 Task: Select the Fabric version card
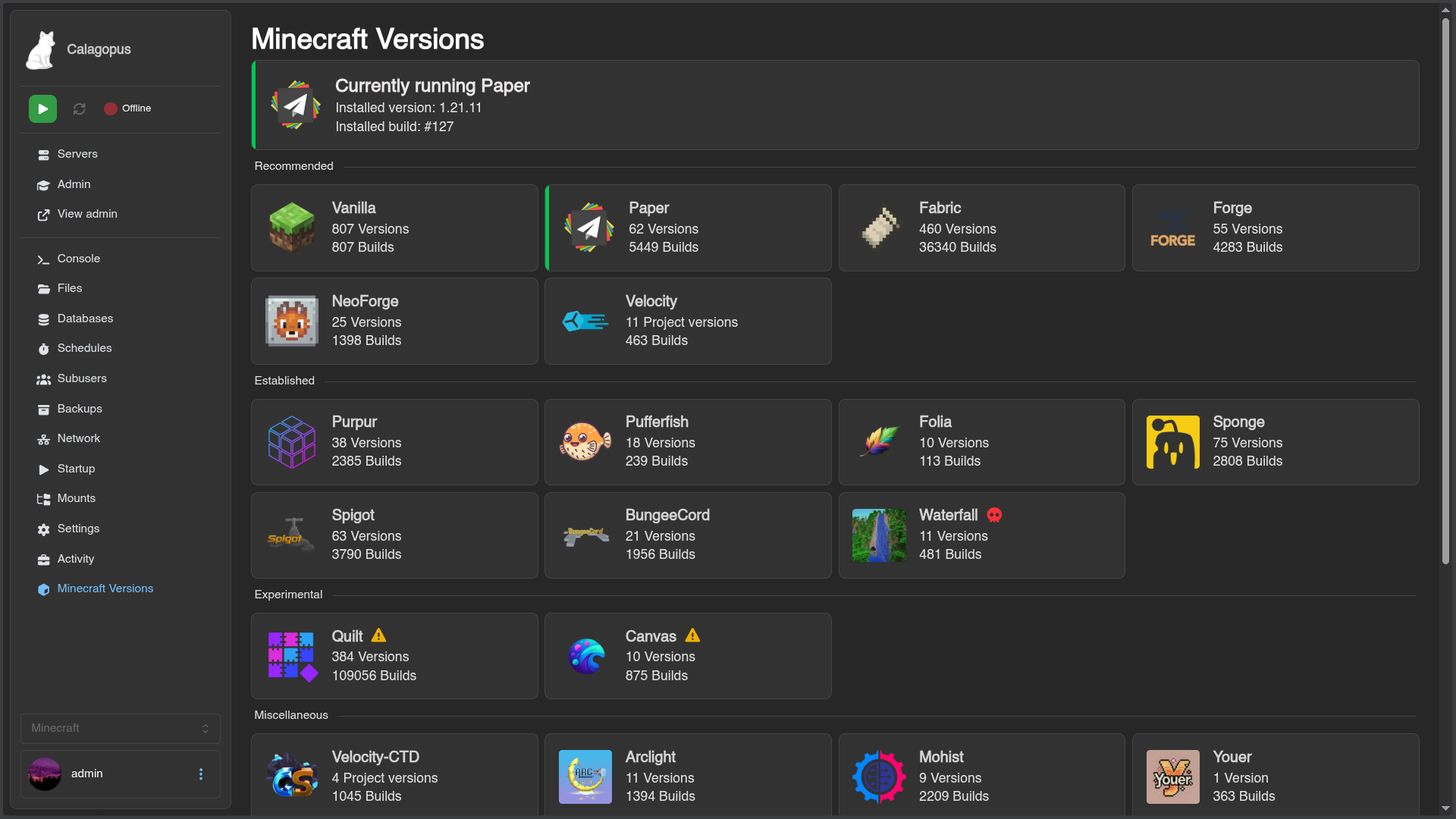click(981, 227)
